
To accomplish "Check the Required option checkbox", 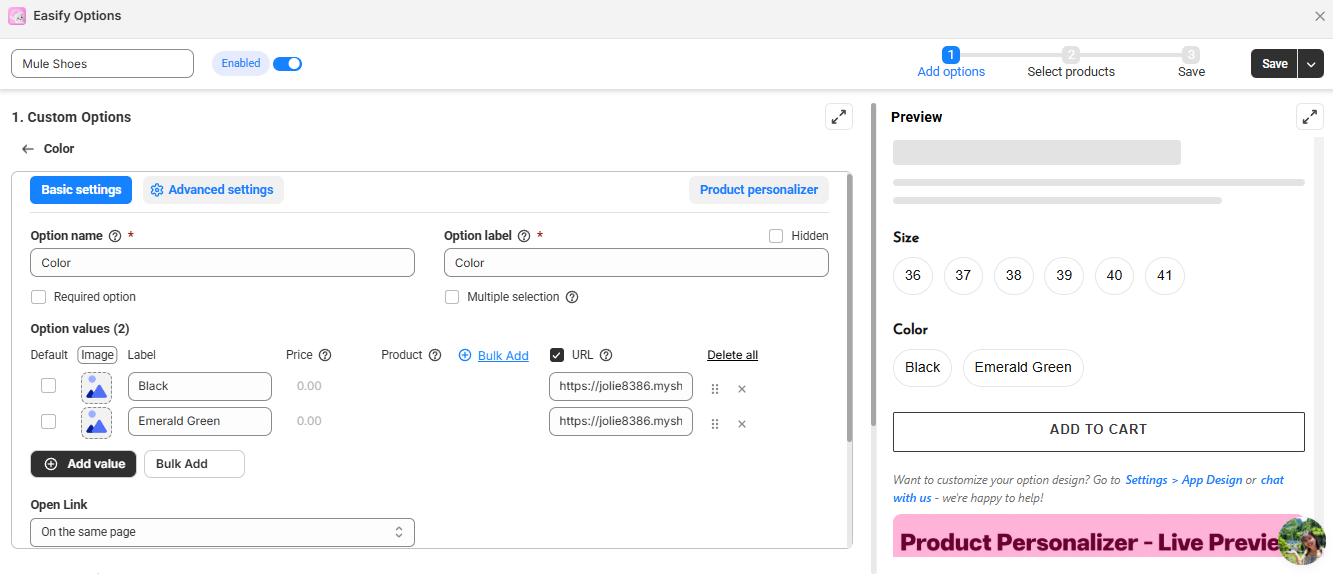I will [39, 297].
